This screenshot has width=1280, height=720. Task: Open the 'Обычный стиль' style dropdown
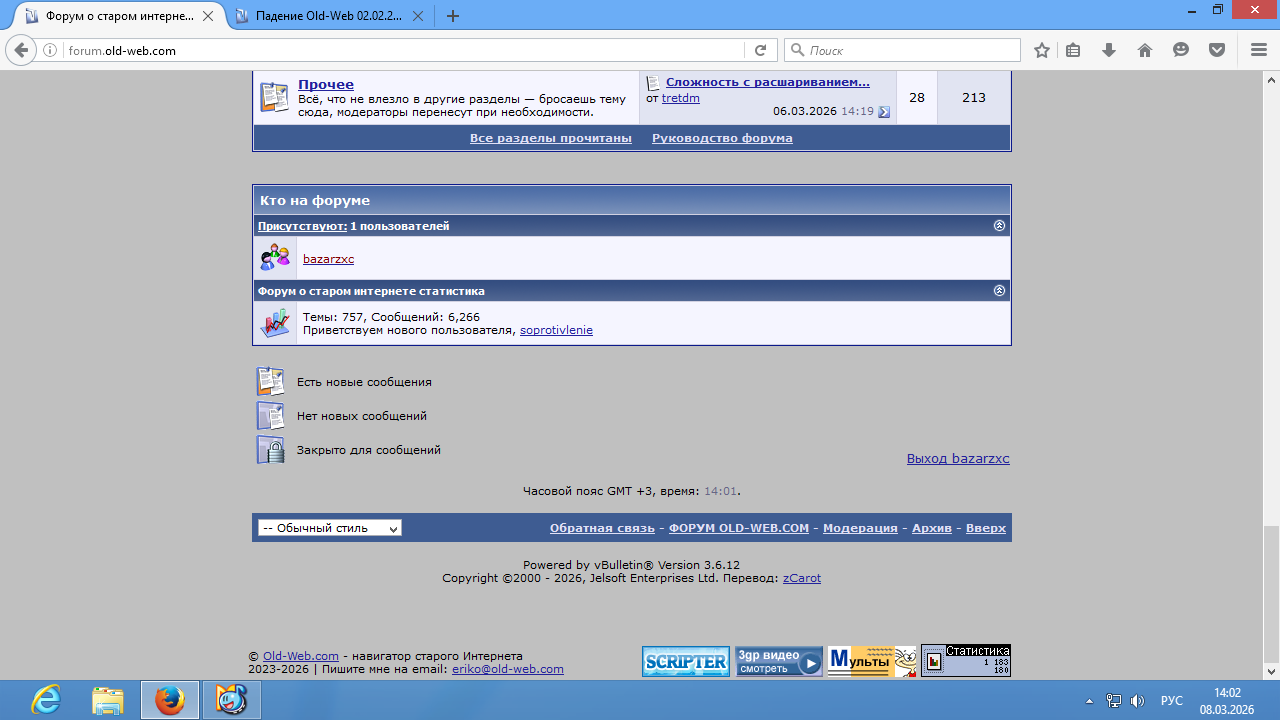pyautogui.click(x=330, y=528)
